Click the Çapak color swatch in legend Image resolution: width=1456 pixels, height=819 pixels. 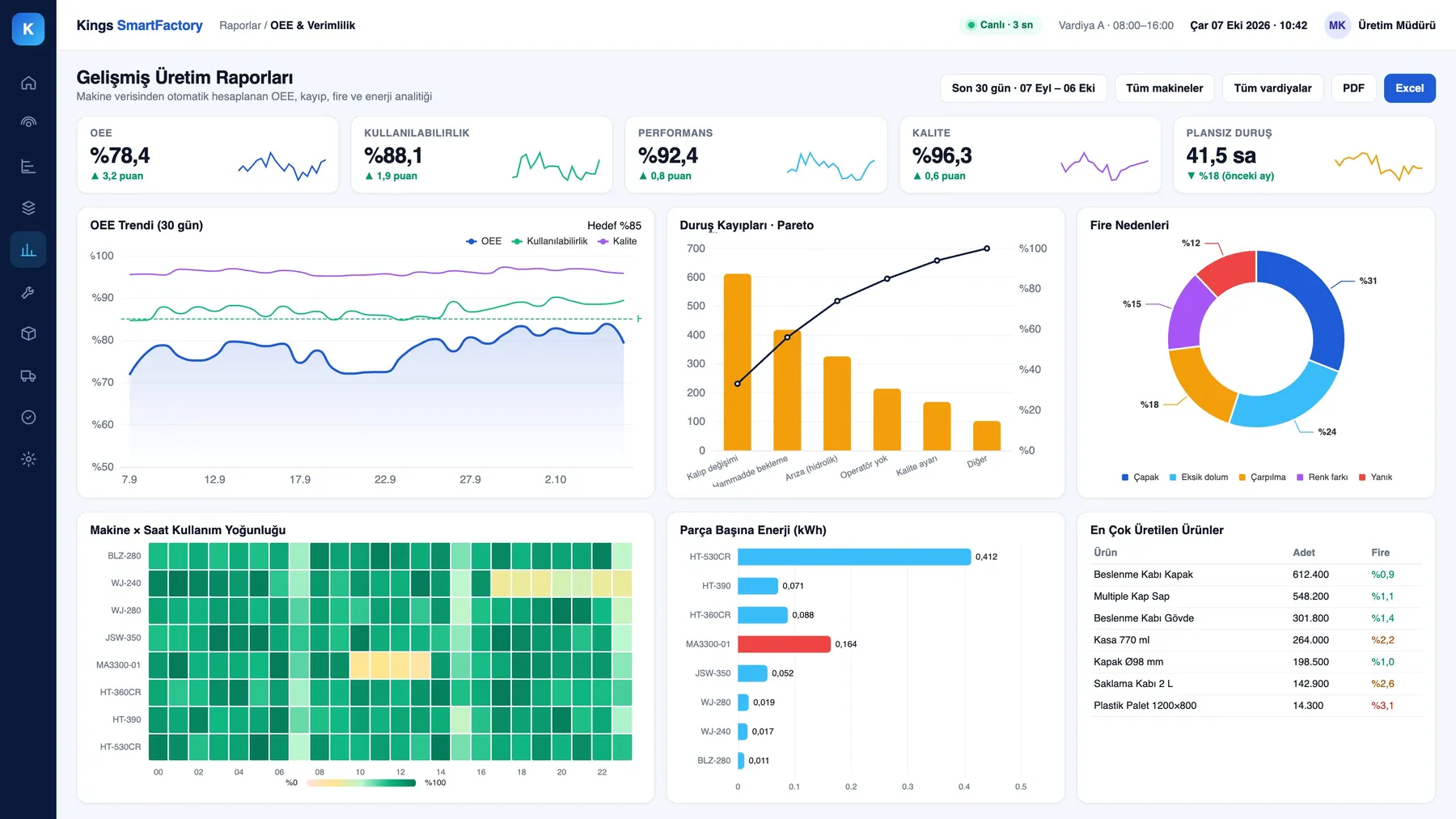(1125, 477)
